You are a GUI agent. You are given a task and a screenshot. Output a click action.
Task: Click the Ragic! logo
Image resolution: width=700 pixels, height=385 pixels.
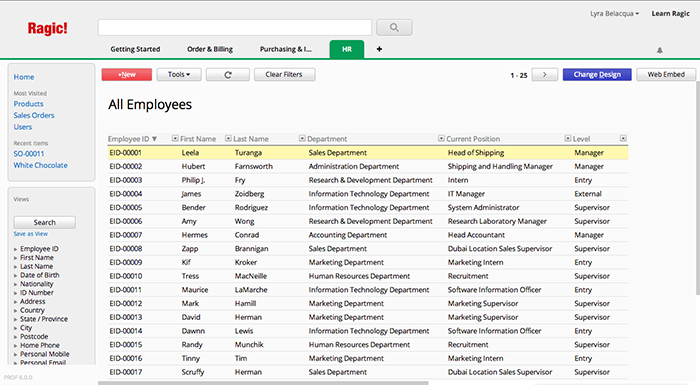point(47,28)
